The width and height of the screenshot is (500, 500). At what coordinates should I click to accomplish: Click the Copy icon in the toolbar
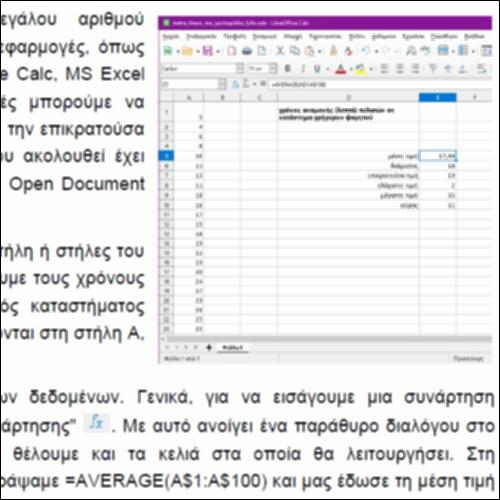coord(295,51)
